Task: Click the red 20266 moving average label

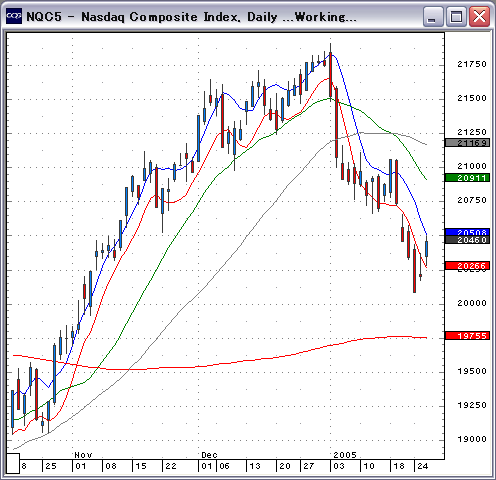Action: 467,266
